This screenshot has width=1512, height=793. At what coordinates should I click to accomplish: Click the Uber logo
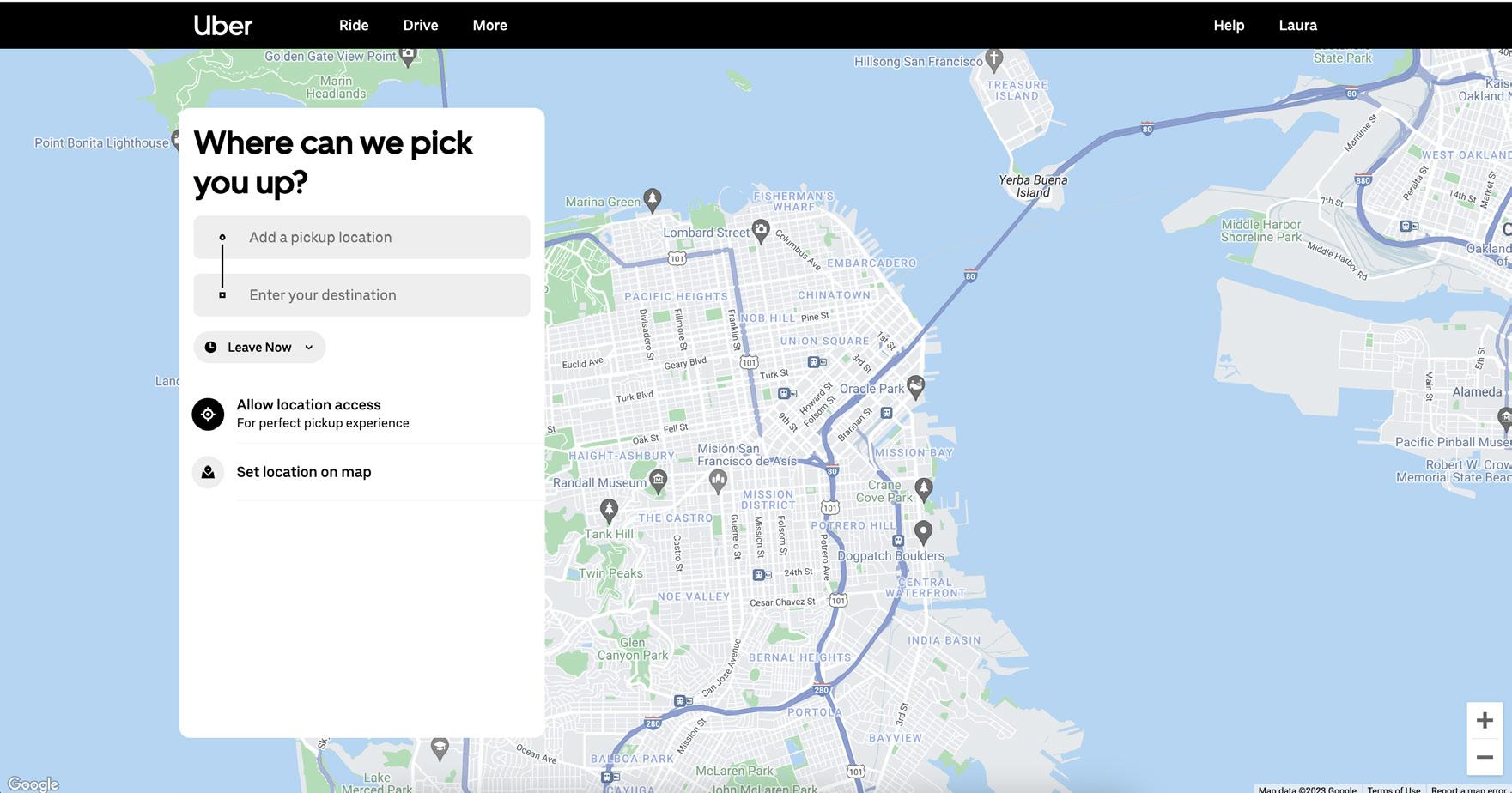223,26
